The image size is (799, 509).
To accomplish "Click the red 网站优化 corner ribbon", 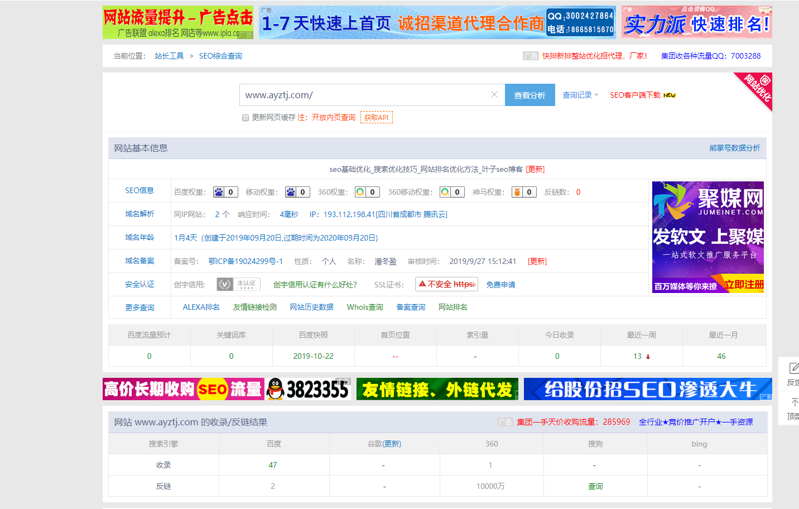I will (x=756, y=89).
